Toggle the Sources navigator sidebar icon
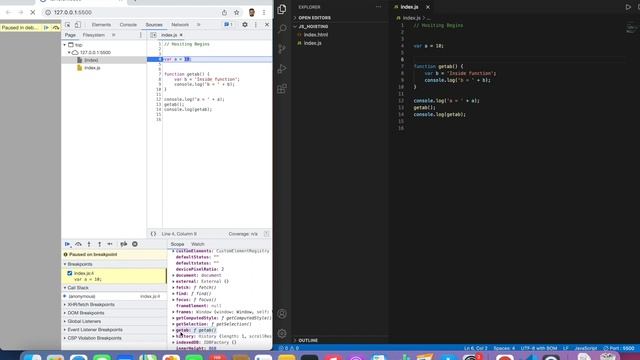This screenshot has width=640, height=360. [x=153, y=35]
